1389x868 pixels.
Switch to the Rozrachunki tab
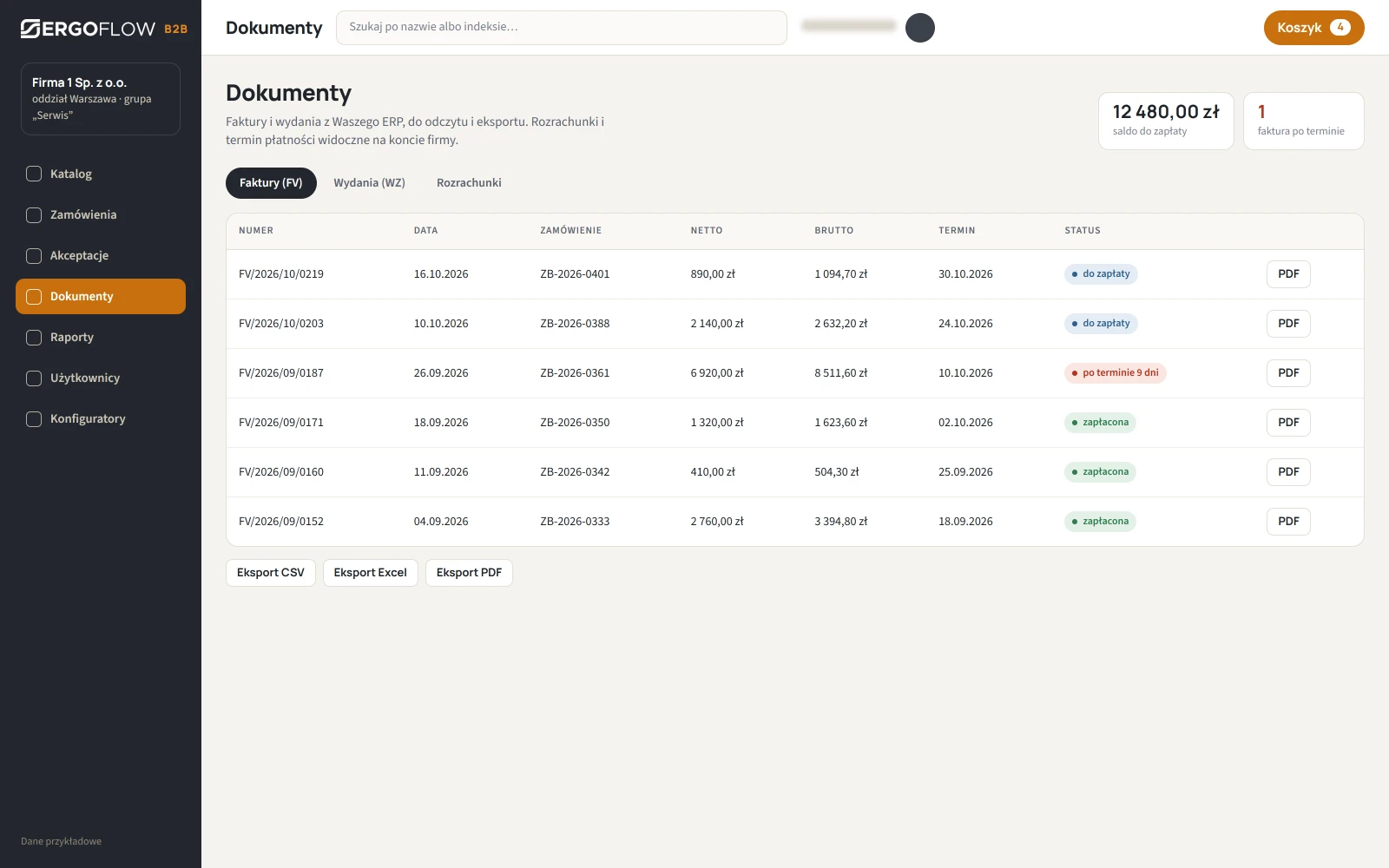click(x=469, y=182)
